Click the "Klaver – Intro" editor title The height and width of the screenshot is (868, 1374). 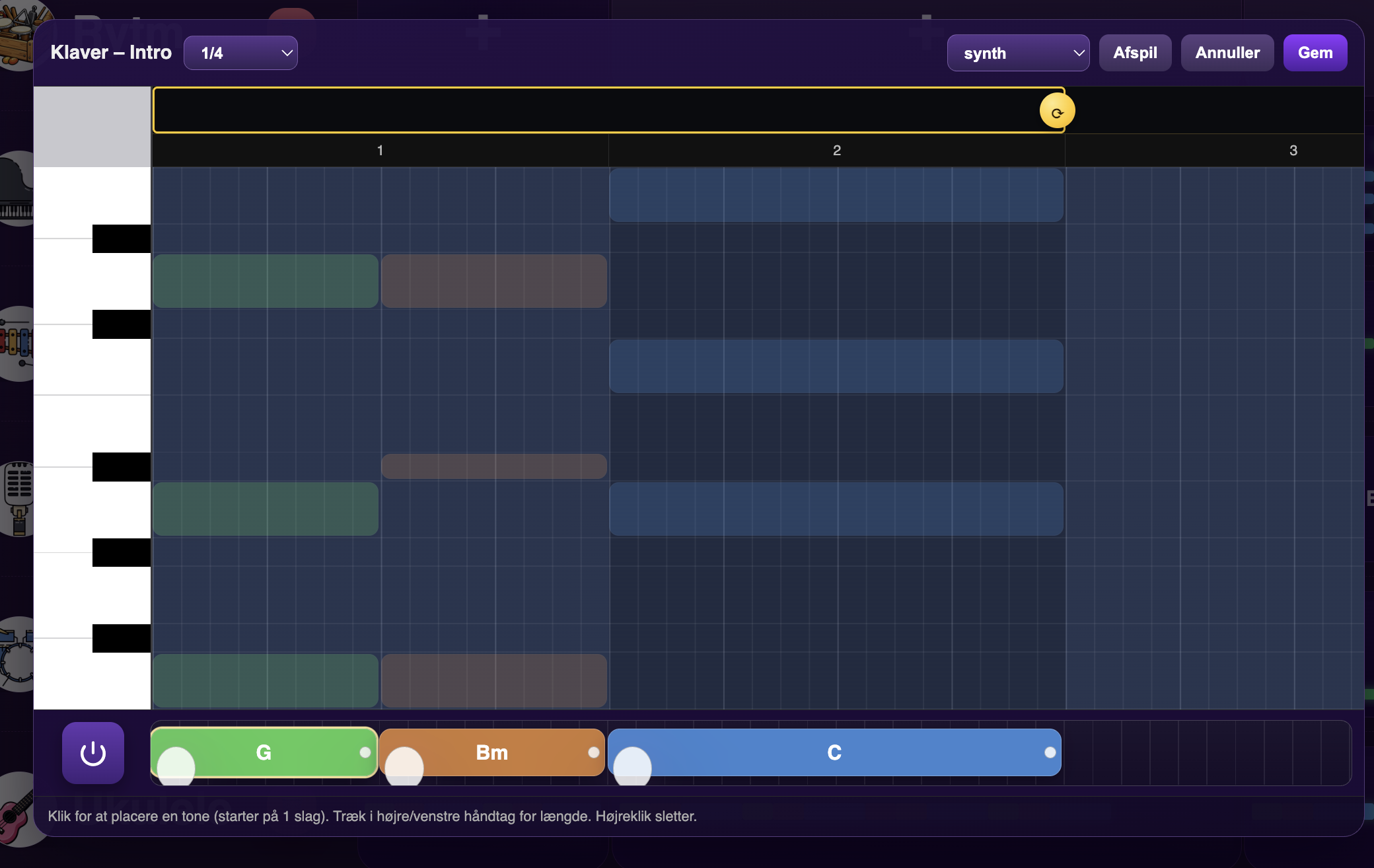tap(111, 52)
